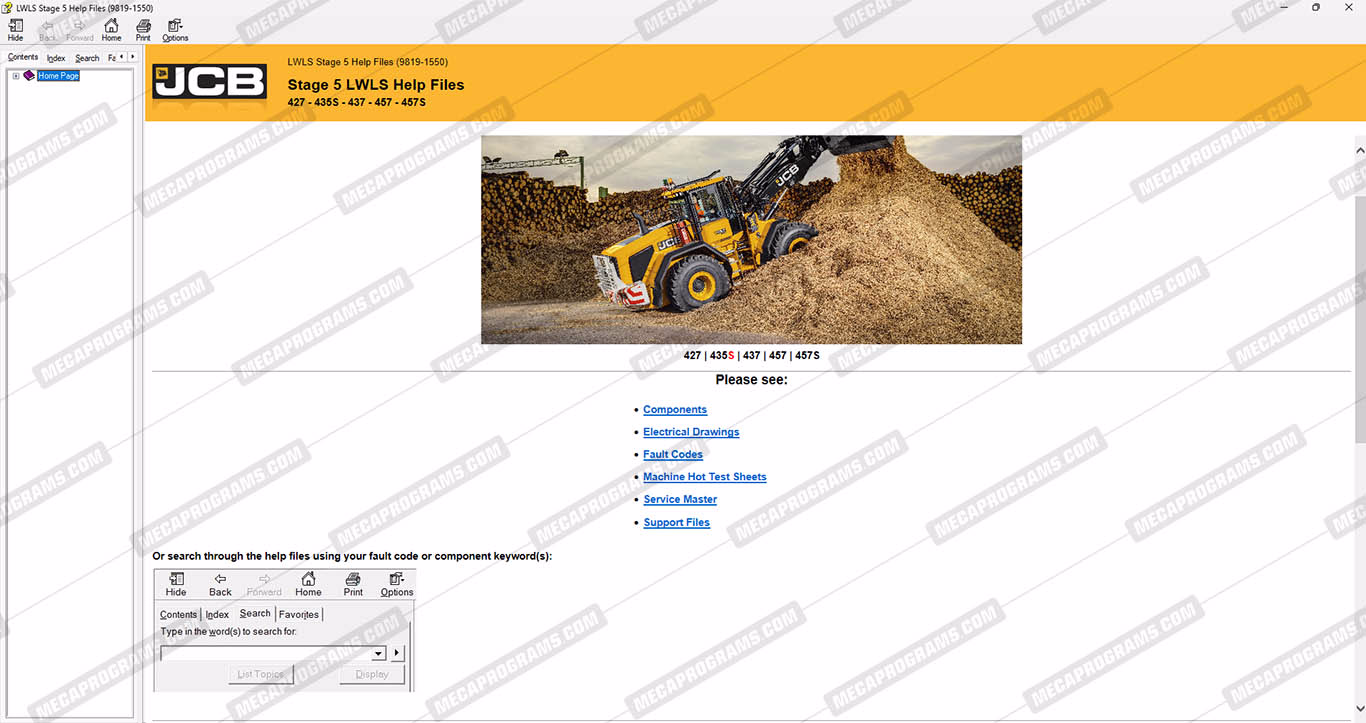Open the Components link
Screen dimensions: 1366x723
(x=675, y=410)
